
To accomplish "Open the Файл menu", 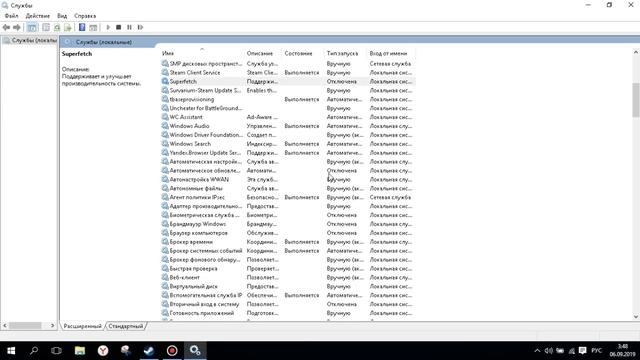I will coord(11,16).
